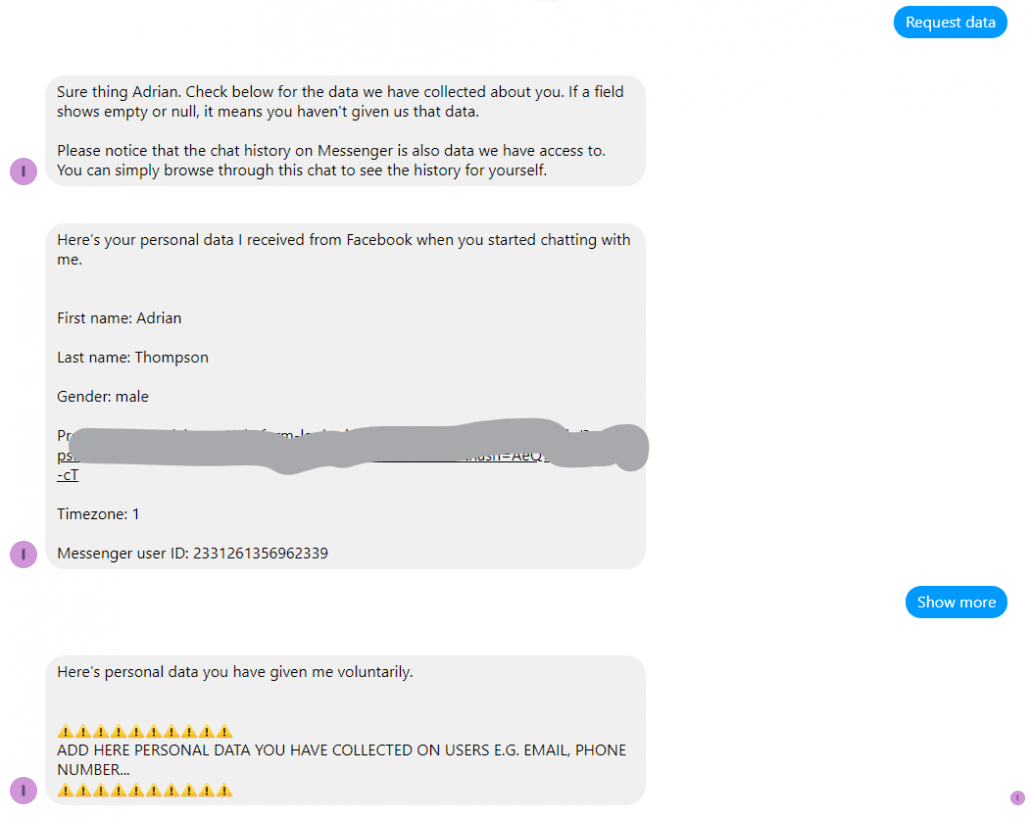Screen dimensions: 1030x821
Task: Click the gray redaction scribble over the URL
Action: 358,446
